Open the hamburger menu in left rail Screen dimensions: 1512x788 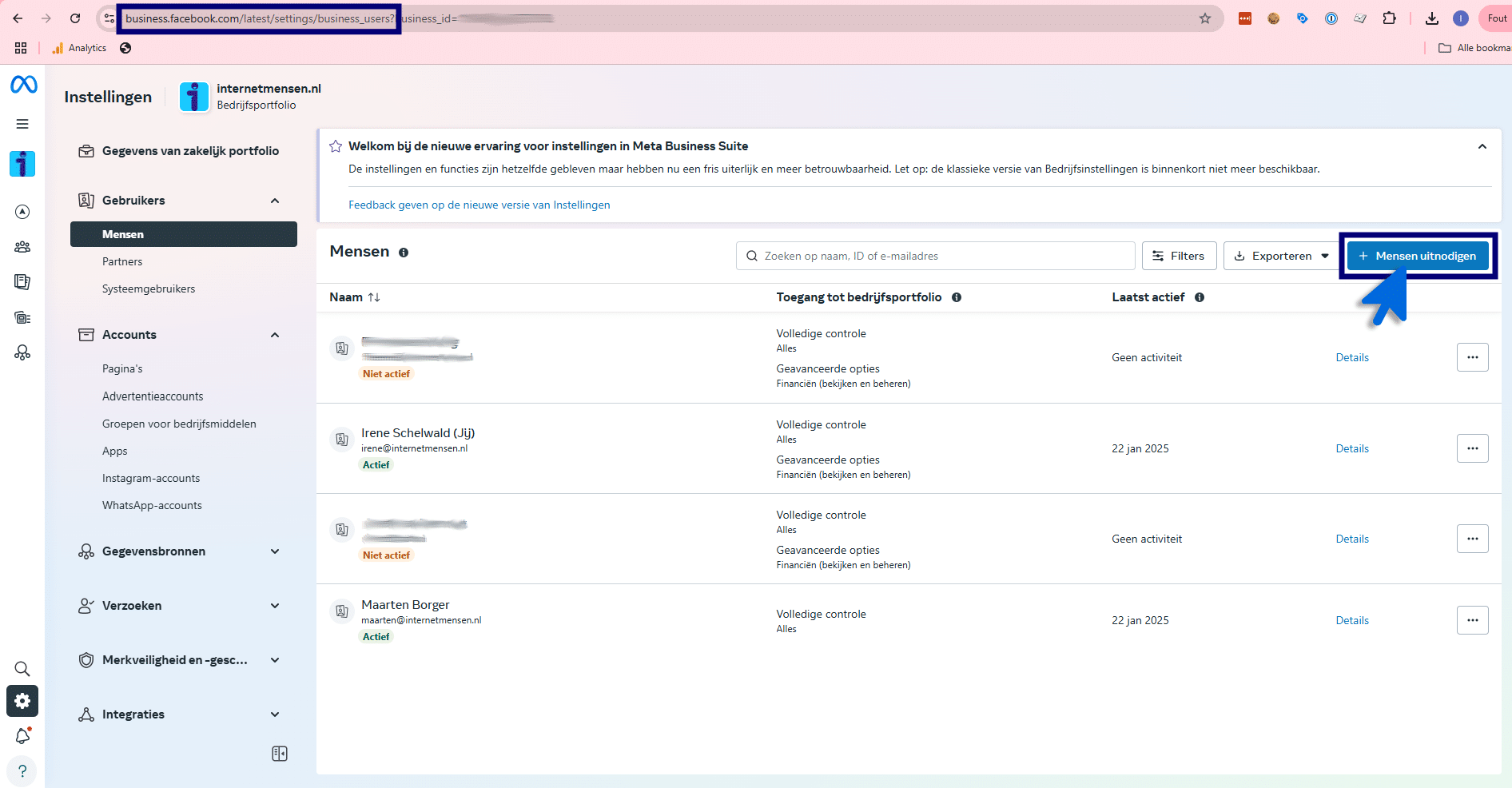pyautogui.click(x=22, y=124)
